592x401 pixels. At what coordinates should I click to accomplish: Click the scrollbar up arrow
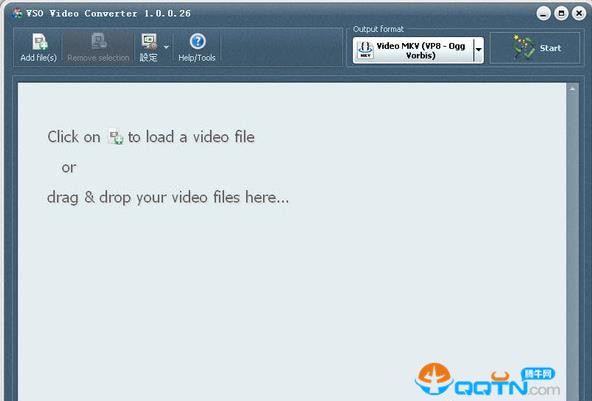(572, 89)
